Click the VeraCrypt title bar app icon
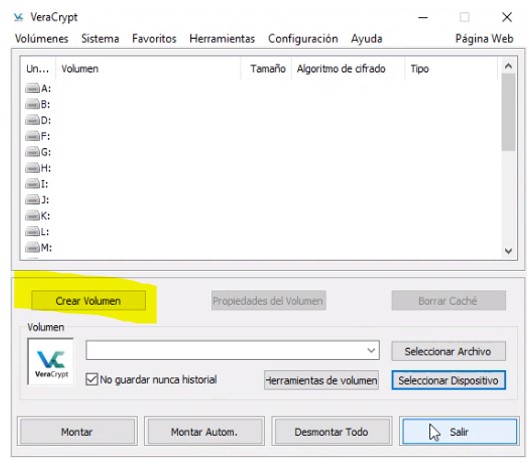 [x=19, y=17]
